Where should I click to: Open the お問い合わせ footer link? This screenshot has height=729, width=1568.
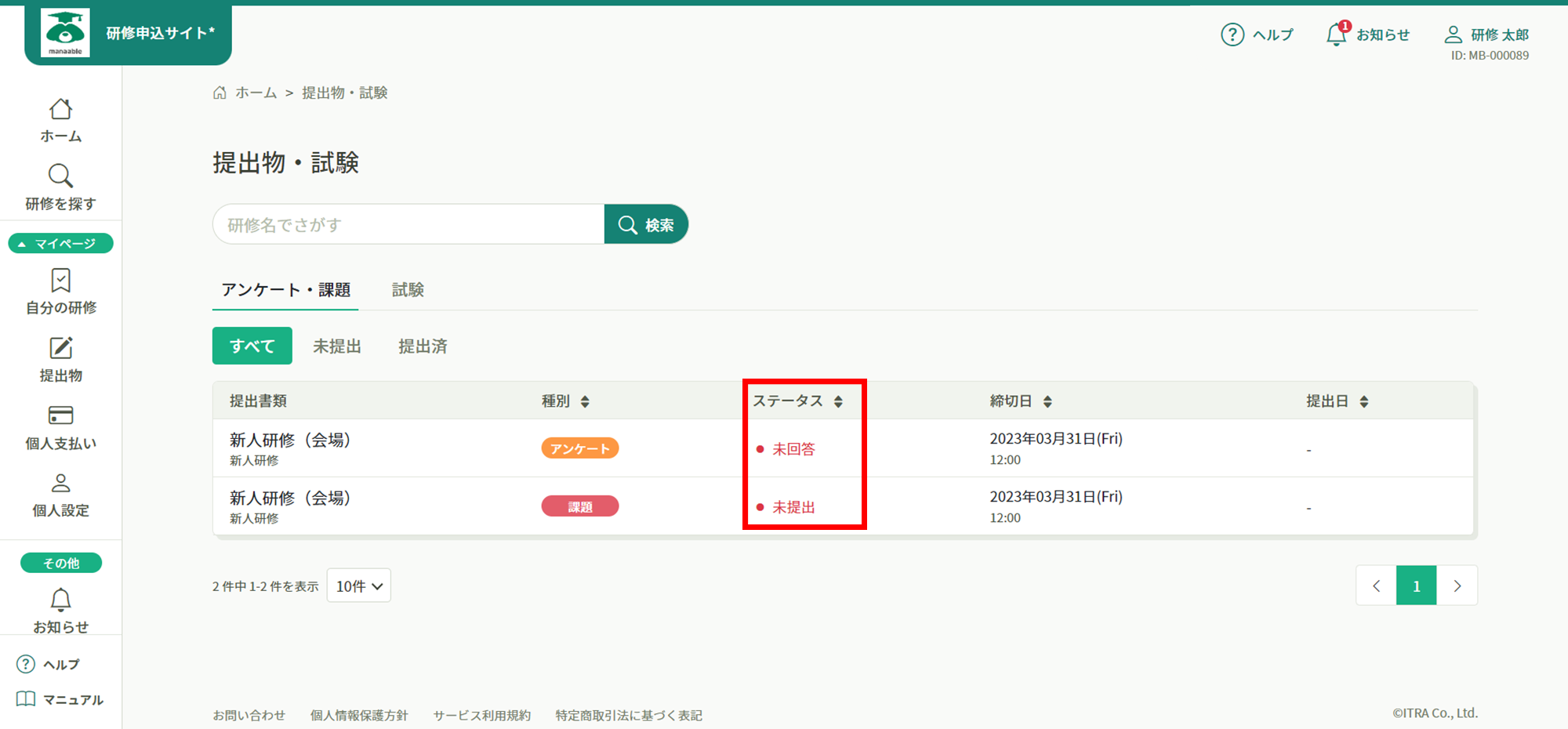tap(249, 715)
